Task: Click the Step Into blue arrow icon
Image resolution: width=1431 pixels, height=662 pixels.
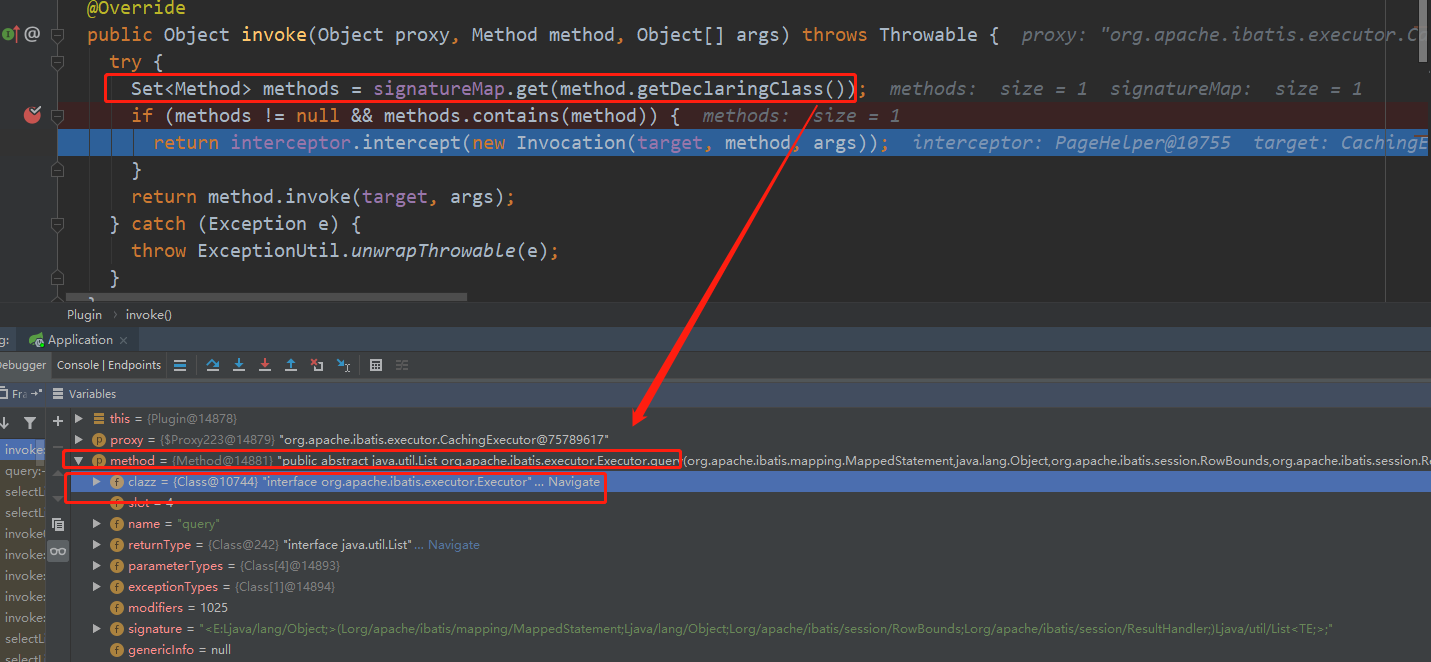Action: (239, 365)
